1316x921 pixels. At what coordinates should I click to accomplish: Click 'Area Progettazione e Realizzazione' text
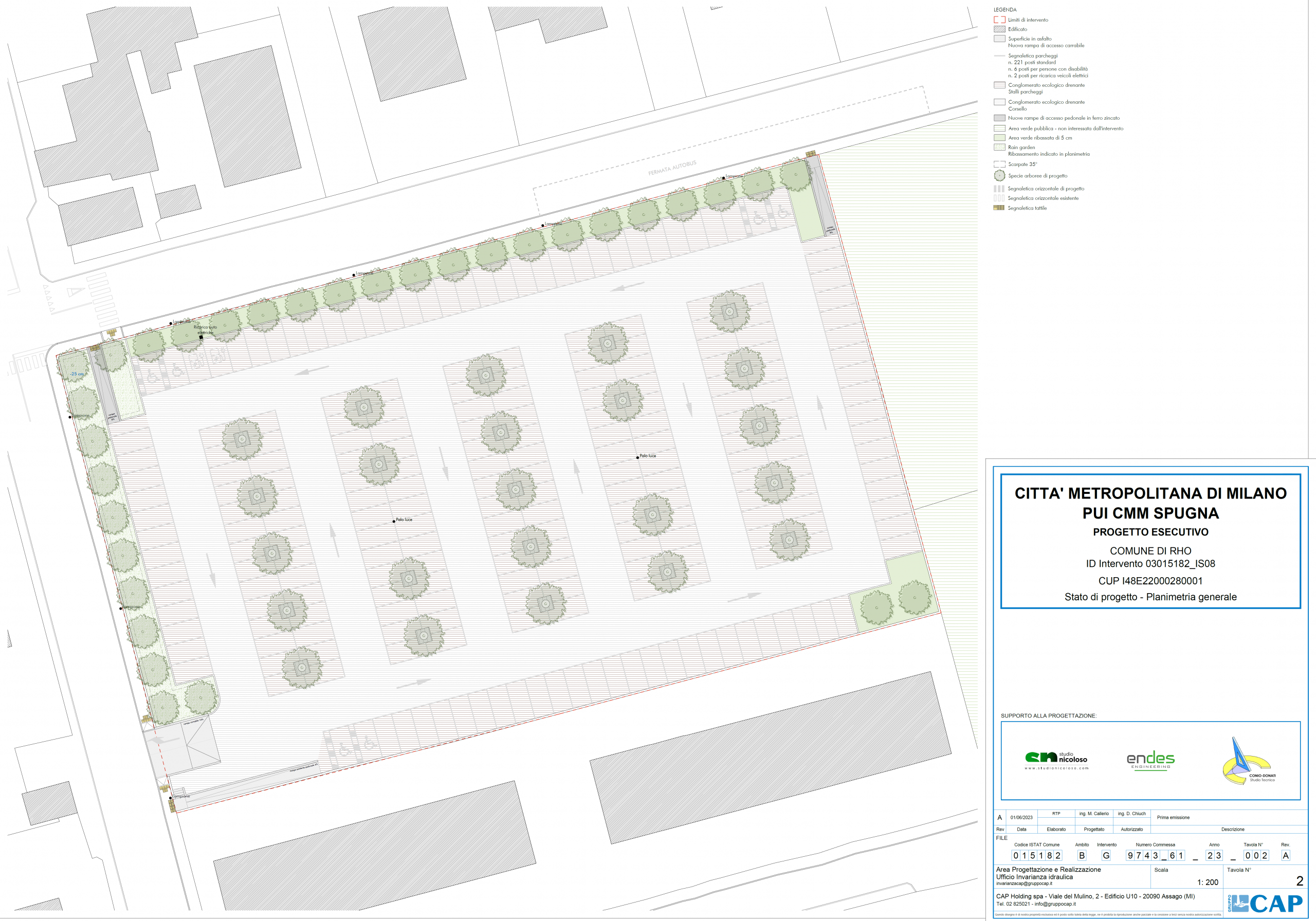(1048, 870)
